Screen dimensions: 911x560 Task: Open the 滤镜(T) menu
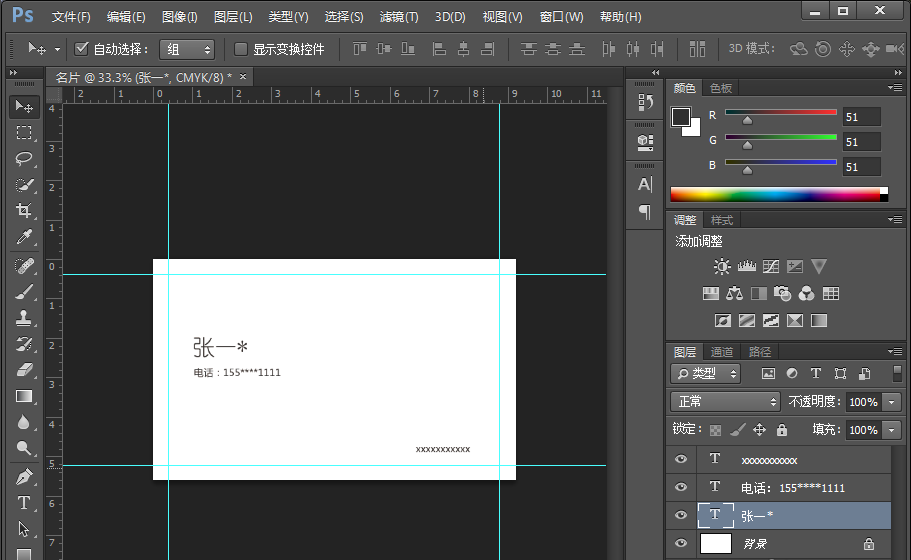[399, 17]
